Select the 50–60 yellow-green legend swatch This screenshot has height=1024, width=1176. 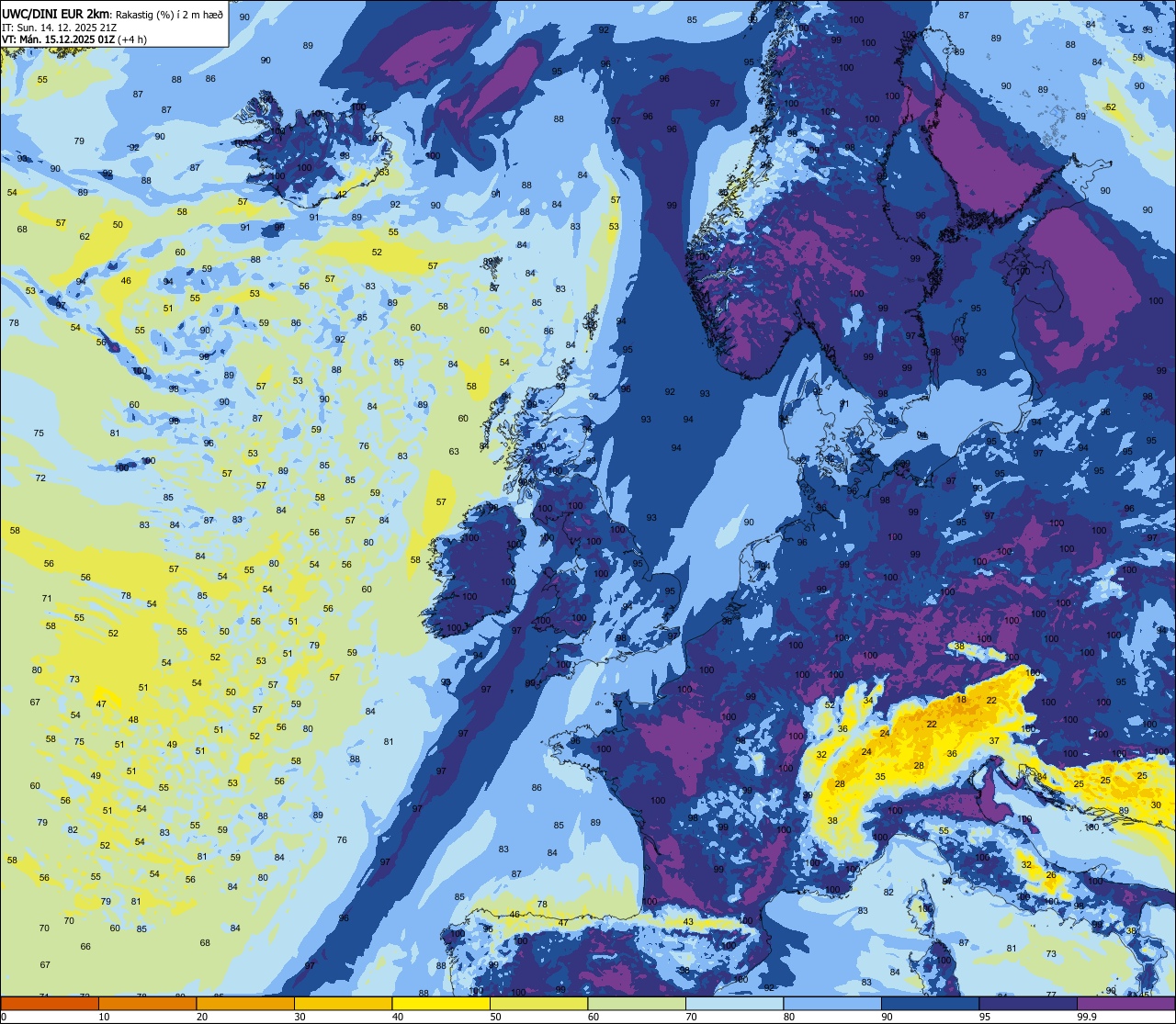[538, 1004]
